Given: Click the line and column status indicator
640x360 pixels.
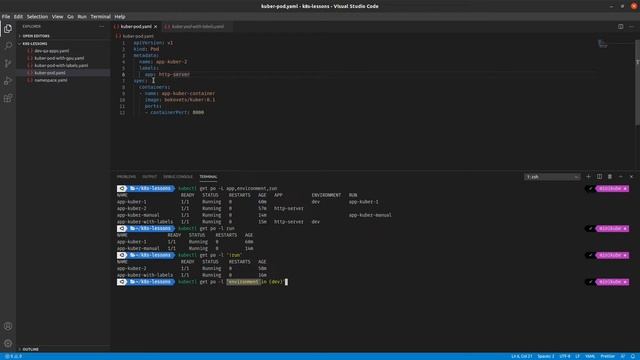Looking at the screenshot, I should pyautogui.click(x=522, y=356).
